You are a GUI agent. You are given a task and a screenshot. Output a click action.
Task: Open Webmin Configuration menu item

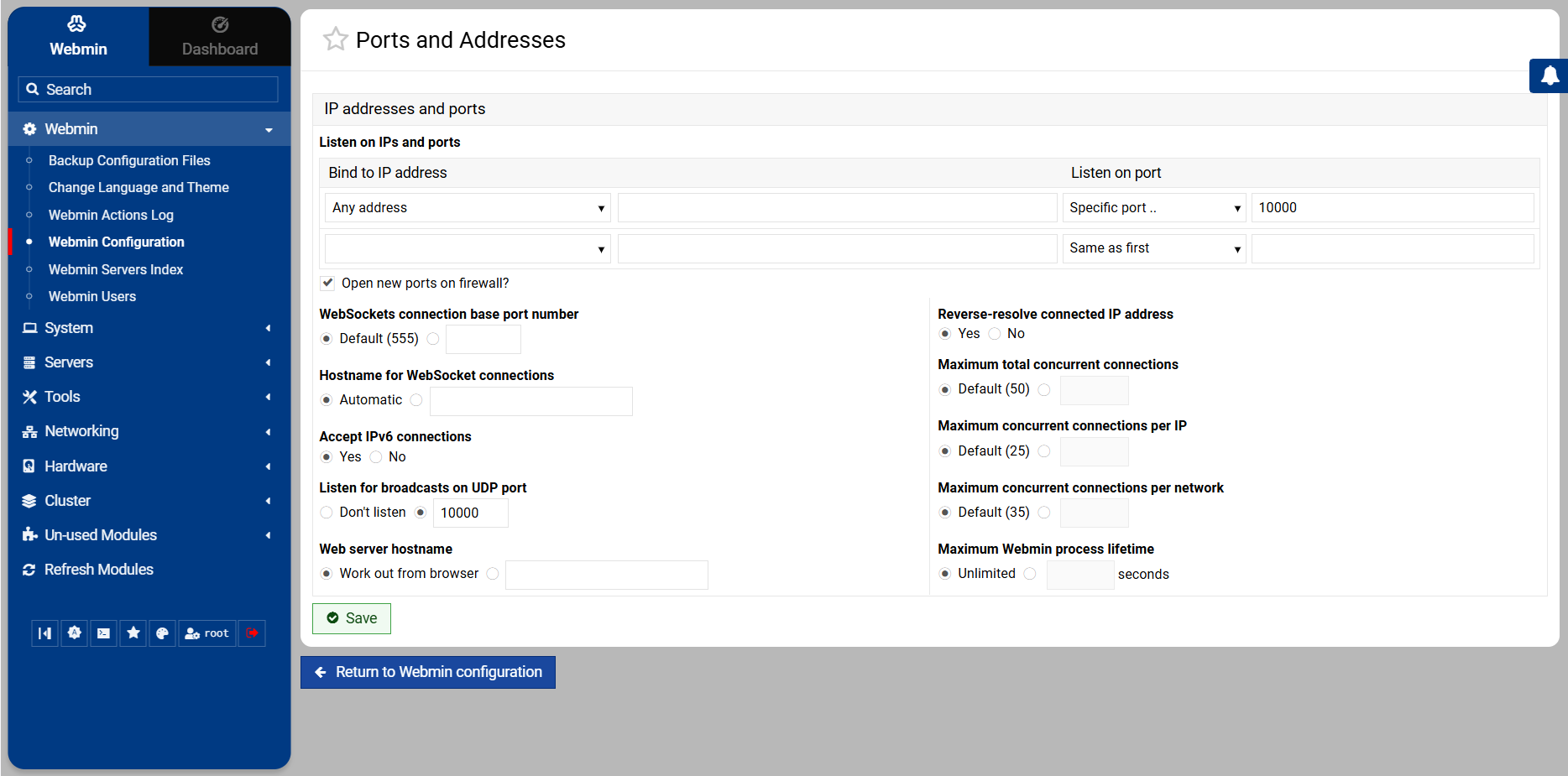point(117,242)
